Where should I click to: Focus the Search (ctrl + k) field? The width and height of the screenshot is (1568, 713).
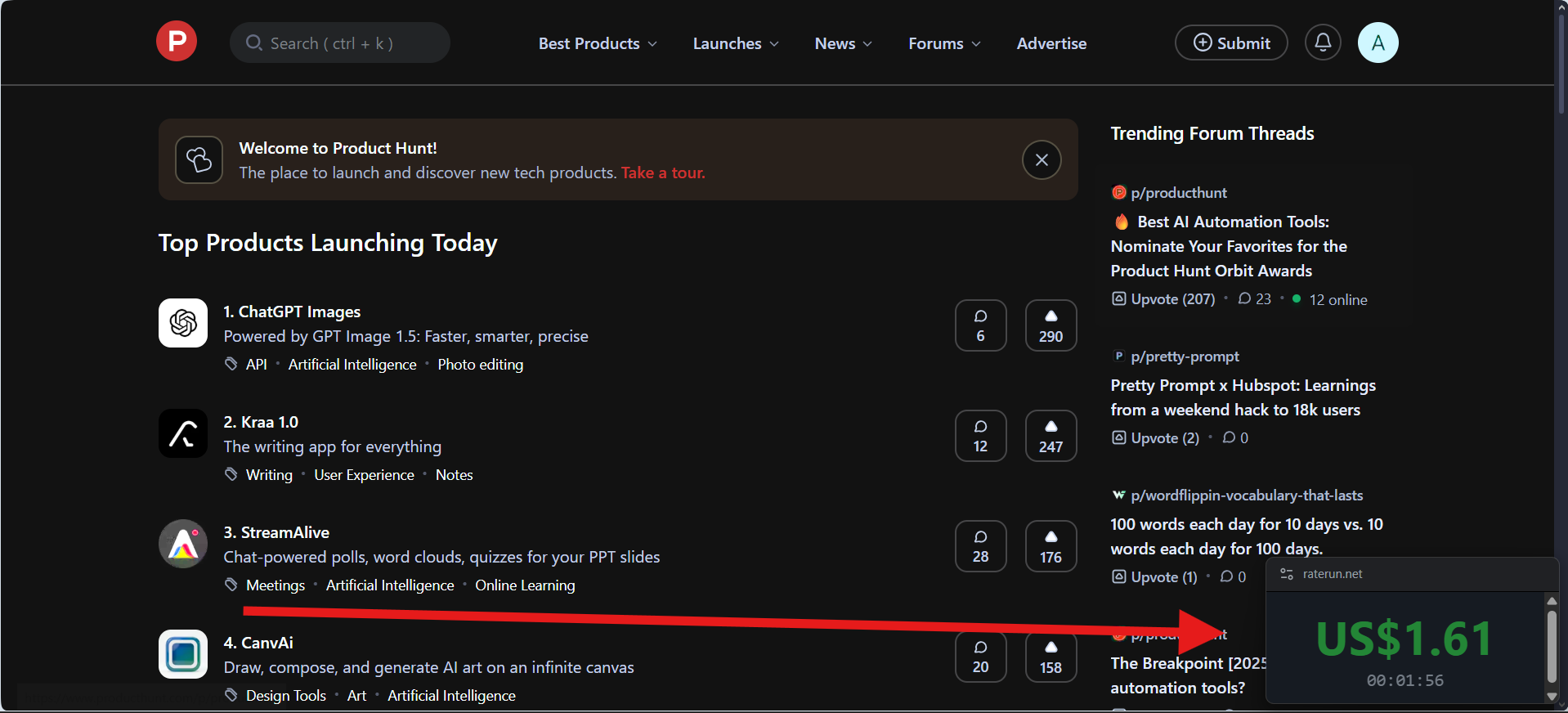click(340, 43)
